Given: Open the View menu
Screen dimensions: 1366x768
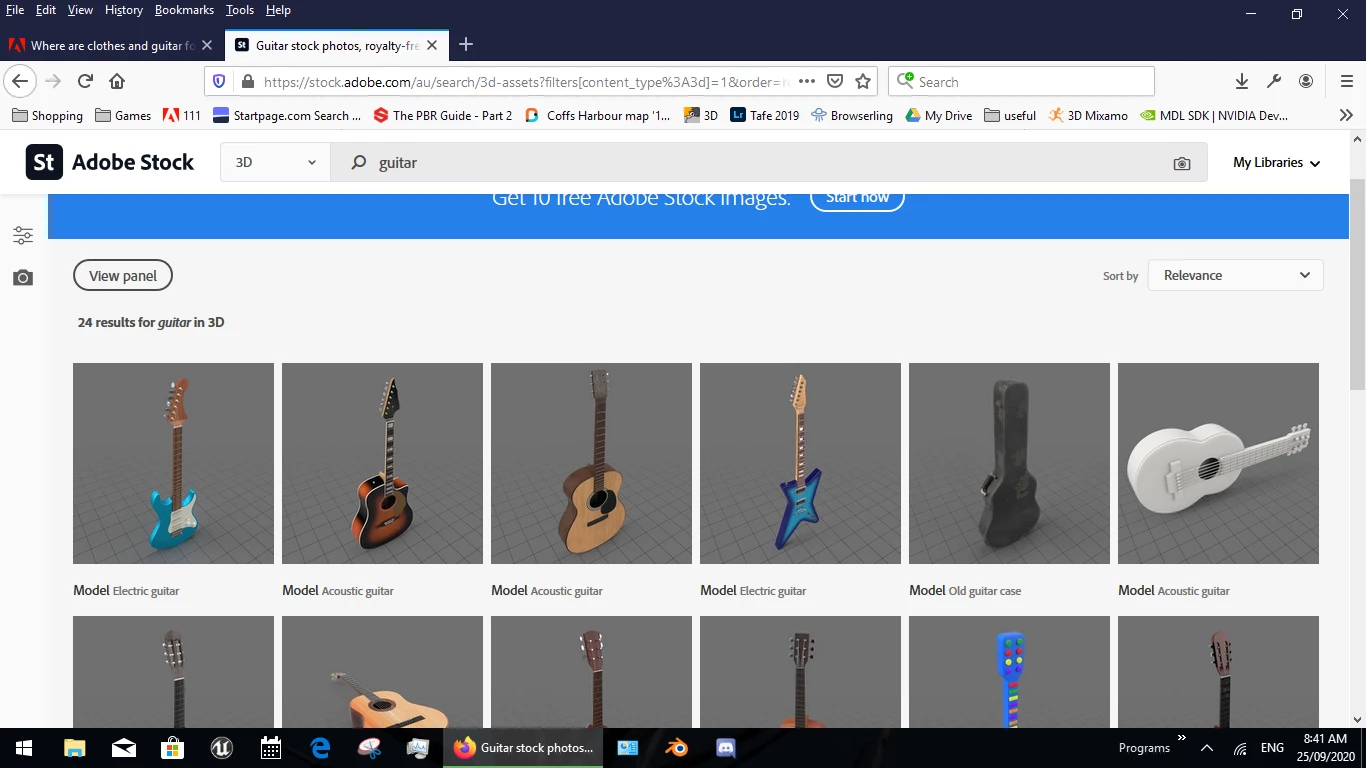Looking at the screenshot, I should coord(80,10).
